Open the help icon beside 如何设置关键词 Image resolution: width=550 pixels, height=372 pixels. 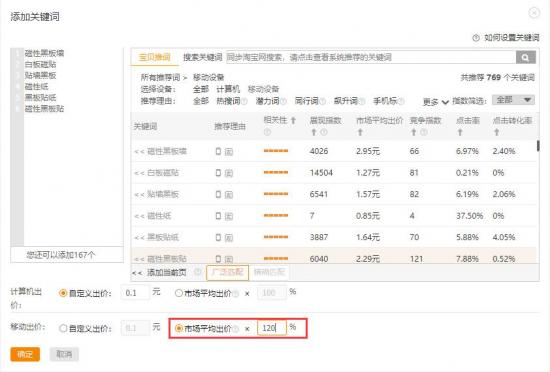(476, 38)
